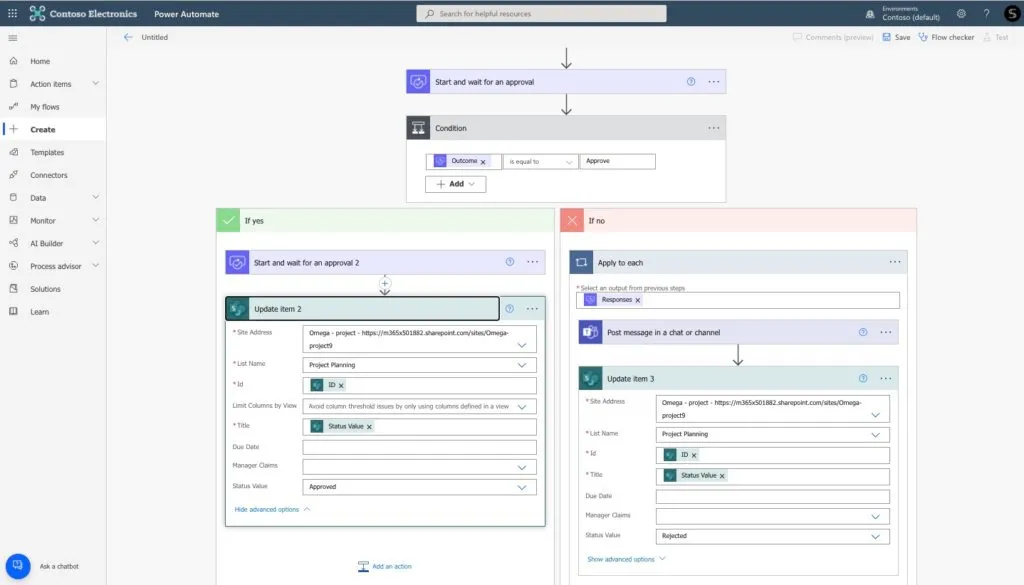Screen dimensions: 1024x585
Task: Click Test in the top toolbar
Action: click(x=996, y=37)
